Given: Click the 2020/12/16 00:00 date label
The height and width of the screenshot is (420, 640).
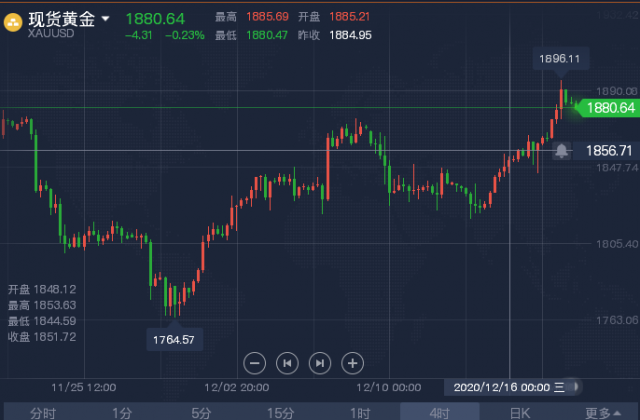Looking at the screenshot, I should tap(509, 387).
